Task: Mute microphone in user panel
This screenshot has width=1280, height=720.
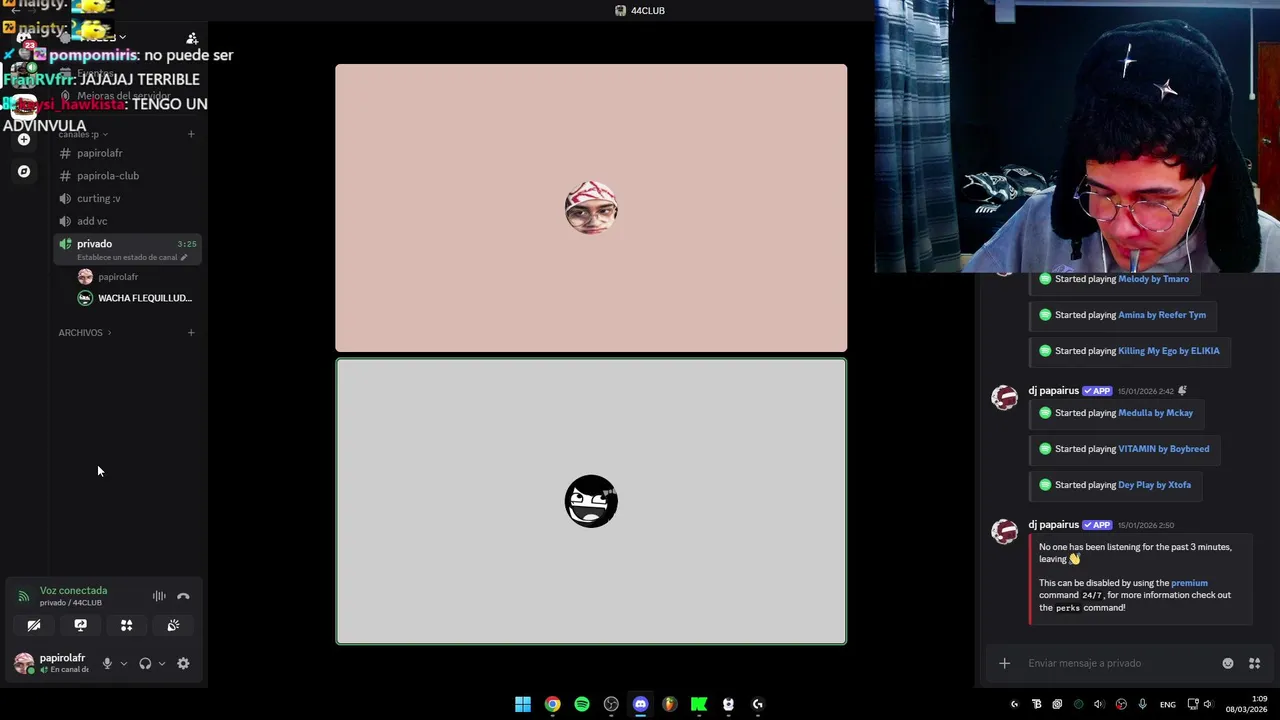Action: pos(107,663)
